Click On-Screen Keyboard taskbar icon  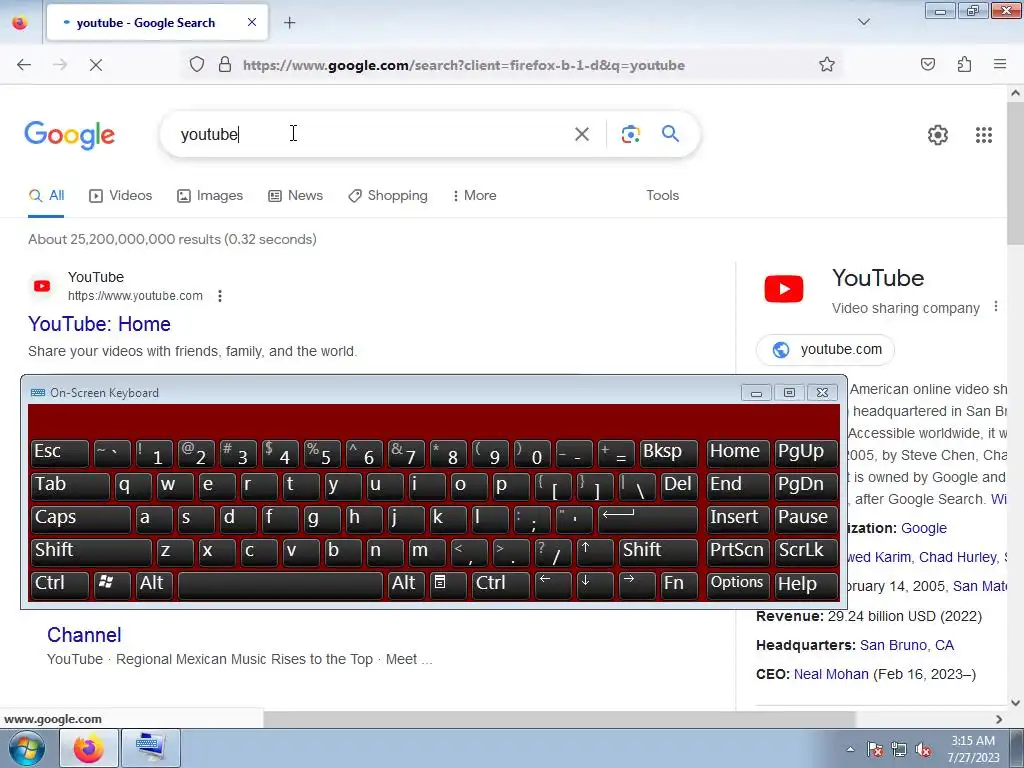[x=151, y=748]
